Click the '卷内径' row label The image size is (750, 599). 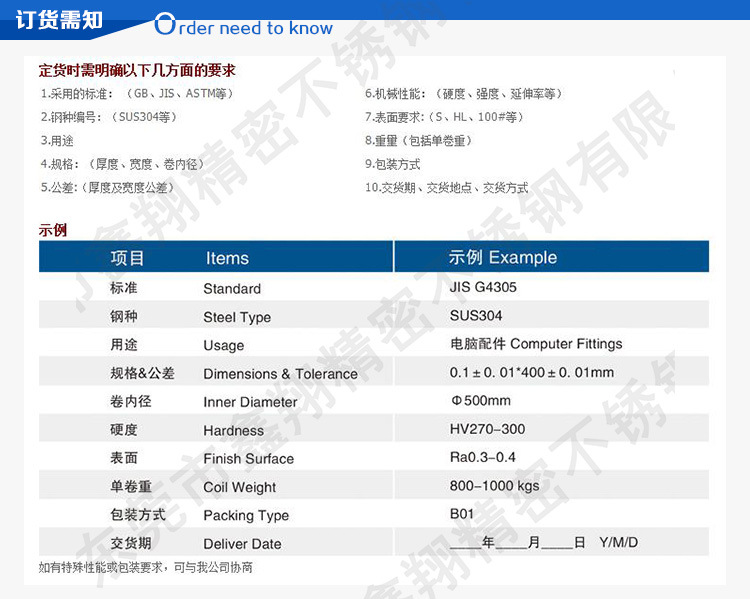(131, 401)
